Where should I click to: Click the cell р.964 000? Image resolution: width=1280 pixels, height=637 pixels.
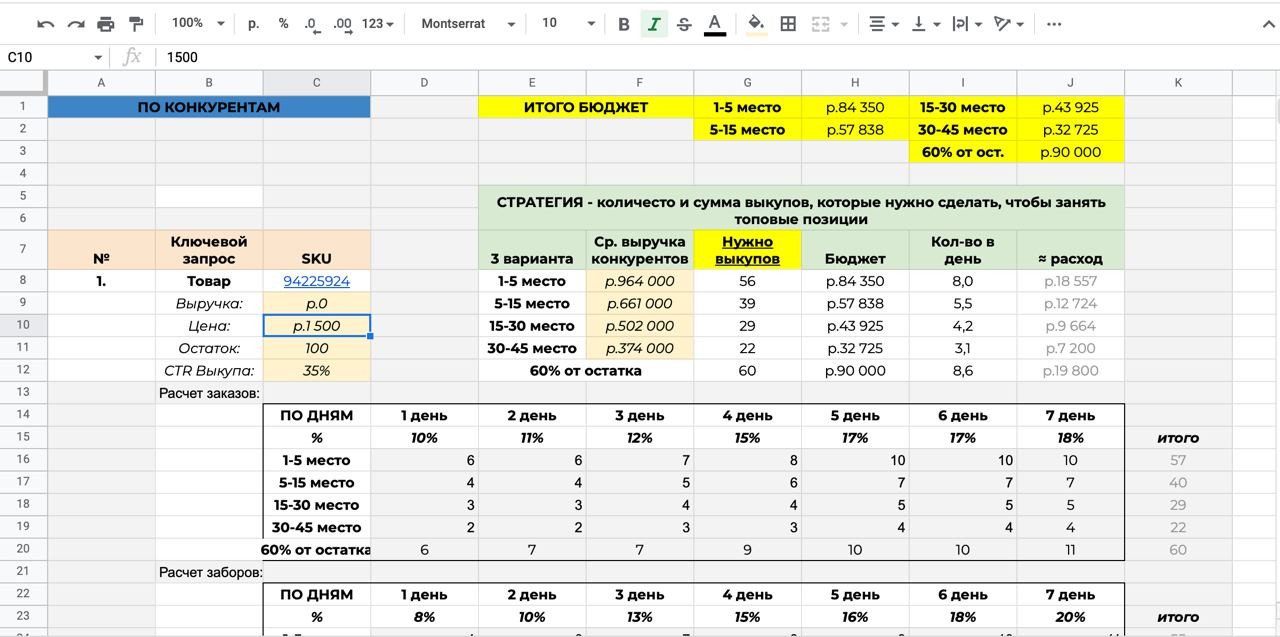pyautogui.click(x=640, y=281)
